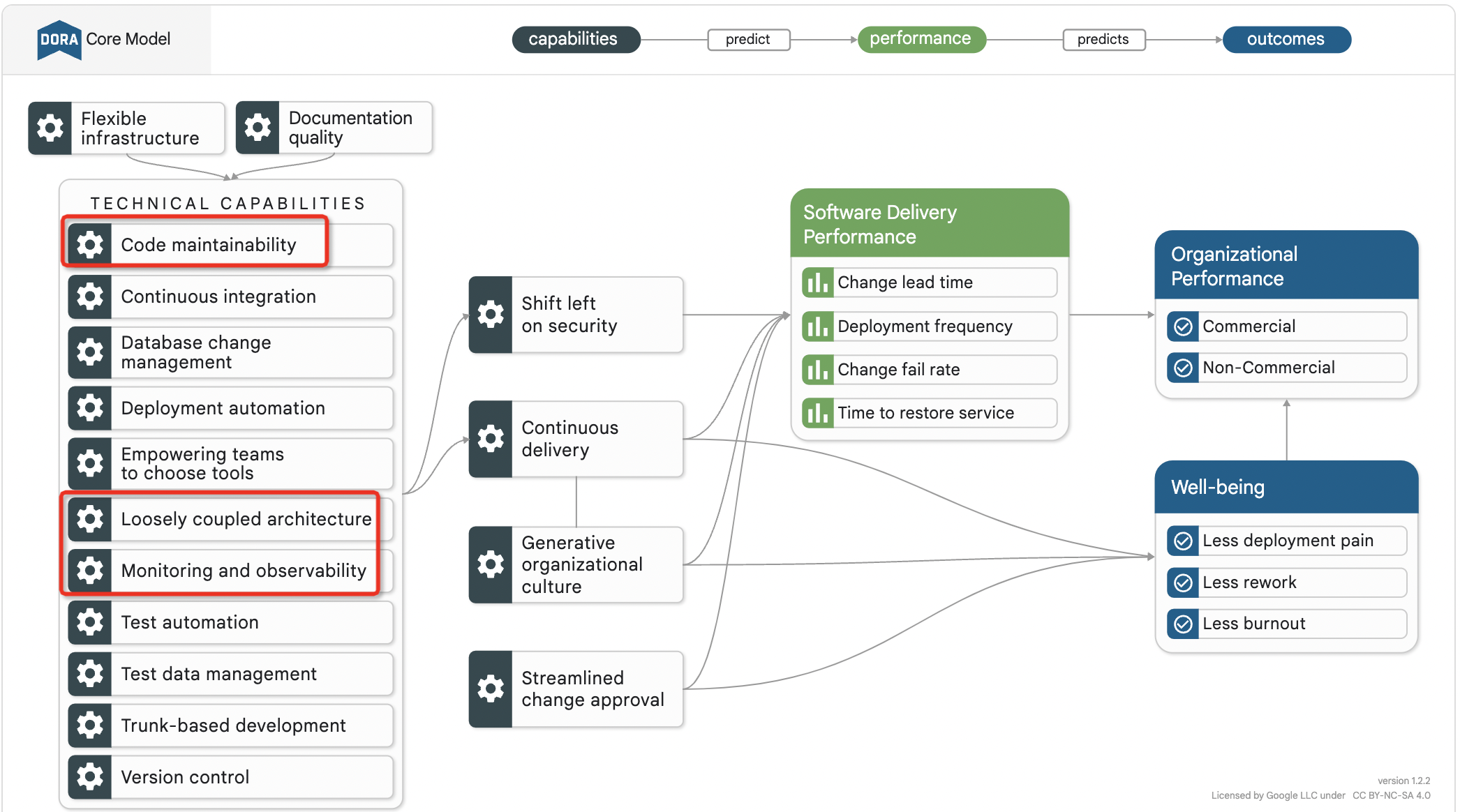
Task: Click the Well-being panel header
Action: (x=1286, y=487)
